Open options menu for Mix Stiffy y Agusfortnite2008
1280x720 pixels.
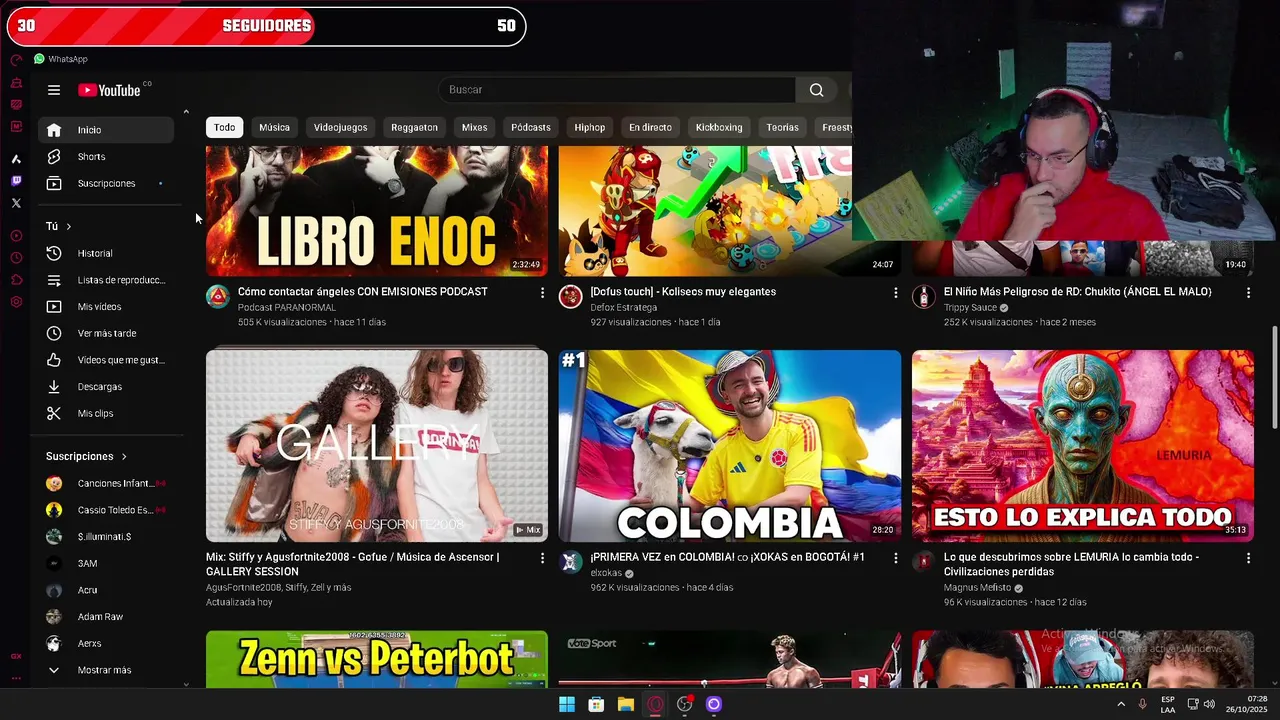click(x=542, y=558)
